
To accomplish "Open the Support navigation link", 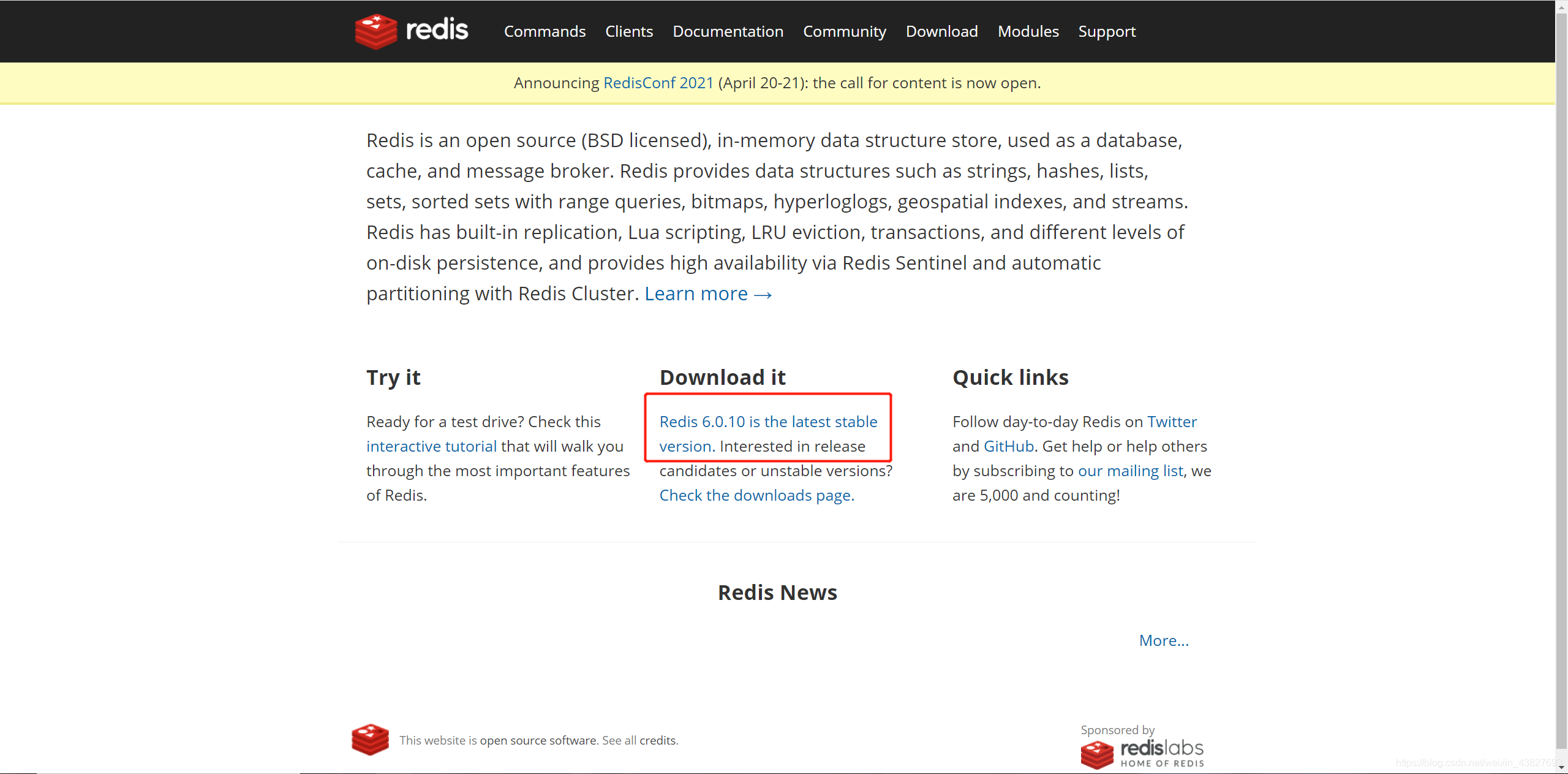I will pos(1107,31).
